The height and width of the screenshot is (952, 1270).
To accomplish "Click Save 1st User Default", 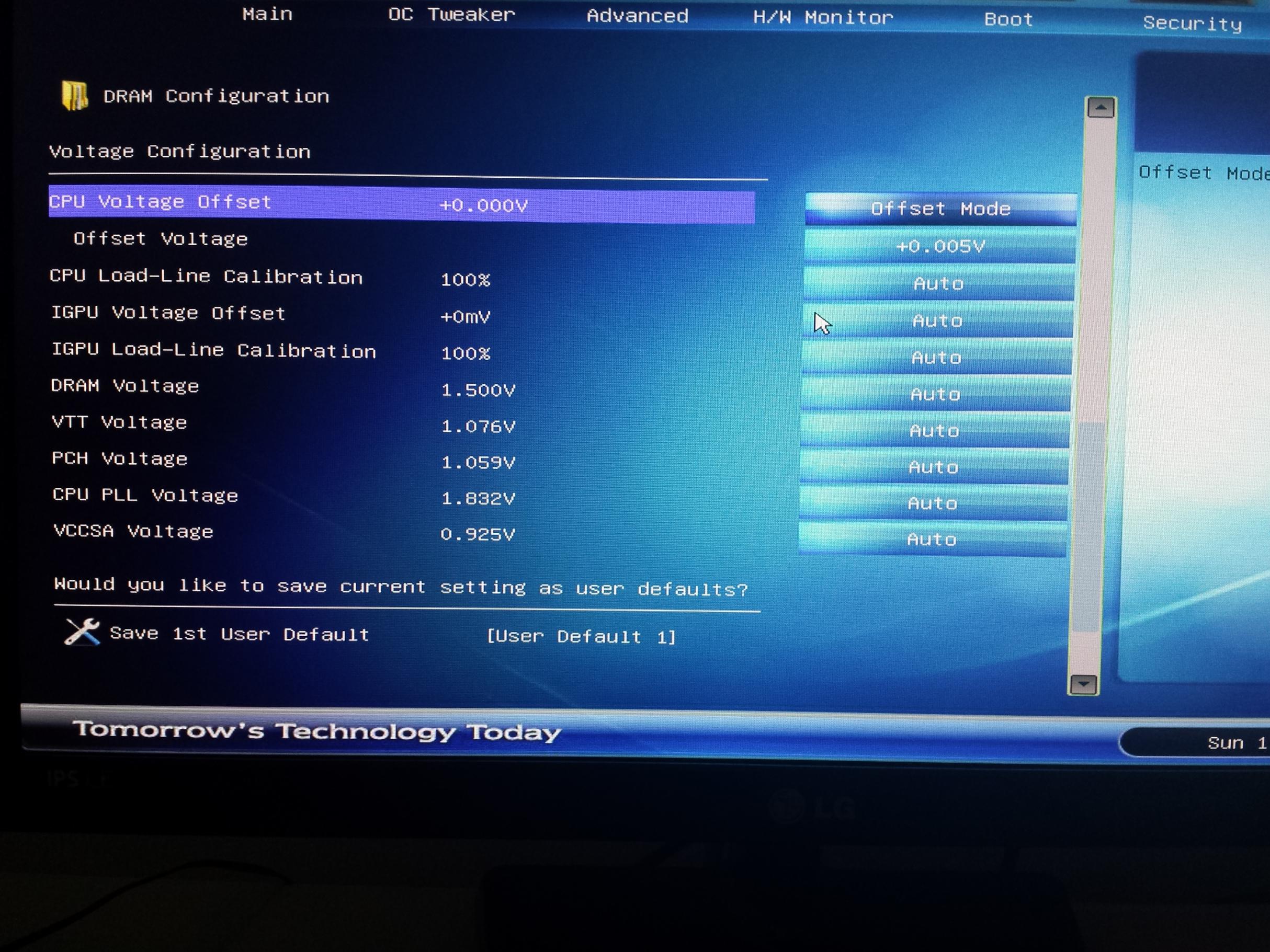I will click(239, 634).
